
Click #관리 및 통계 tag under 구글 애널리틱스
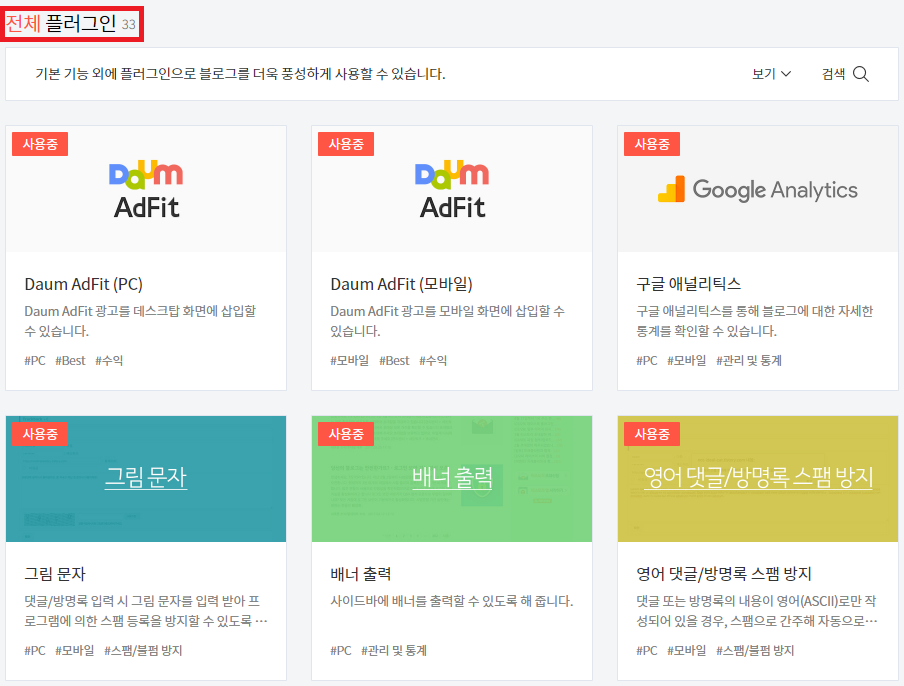coord(749,361)
